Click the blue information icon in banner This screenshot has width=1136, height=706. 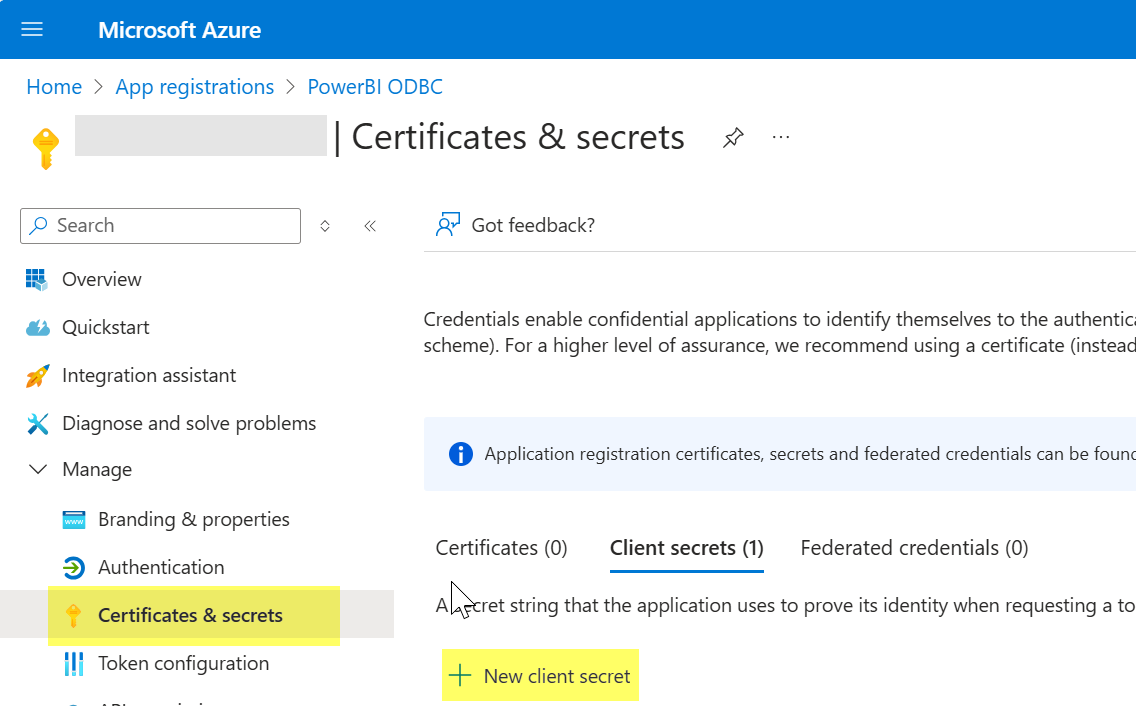(461, 454)
